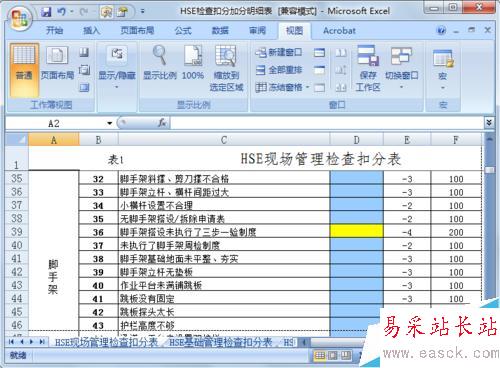Switch to Normal (普通) view
Viewport: 500px width, 368px height.
24,69
